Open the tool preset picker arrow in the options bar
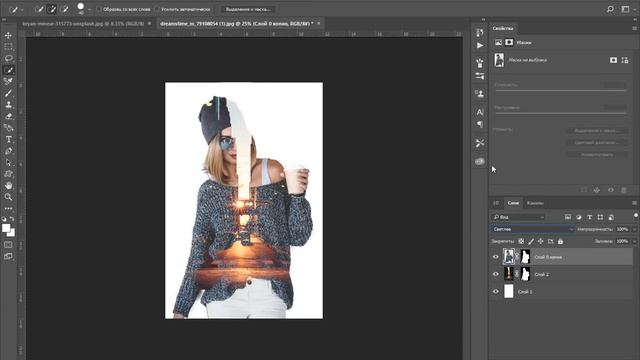This screenshot has height=360, width=640. click(x=22, y=9)
